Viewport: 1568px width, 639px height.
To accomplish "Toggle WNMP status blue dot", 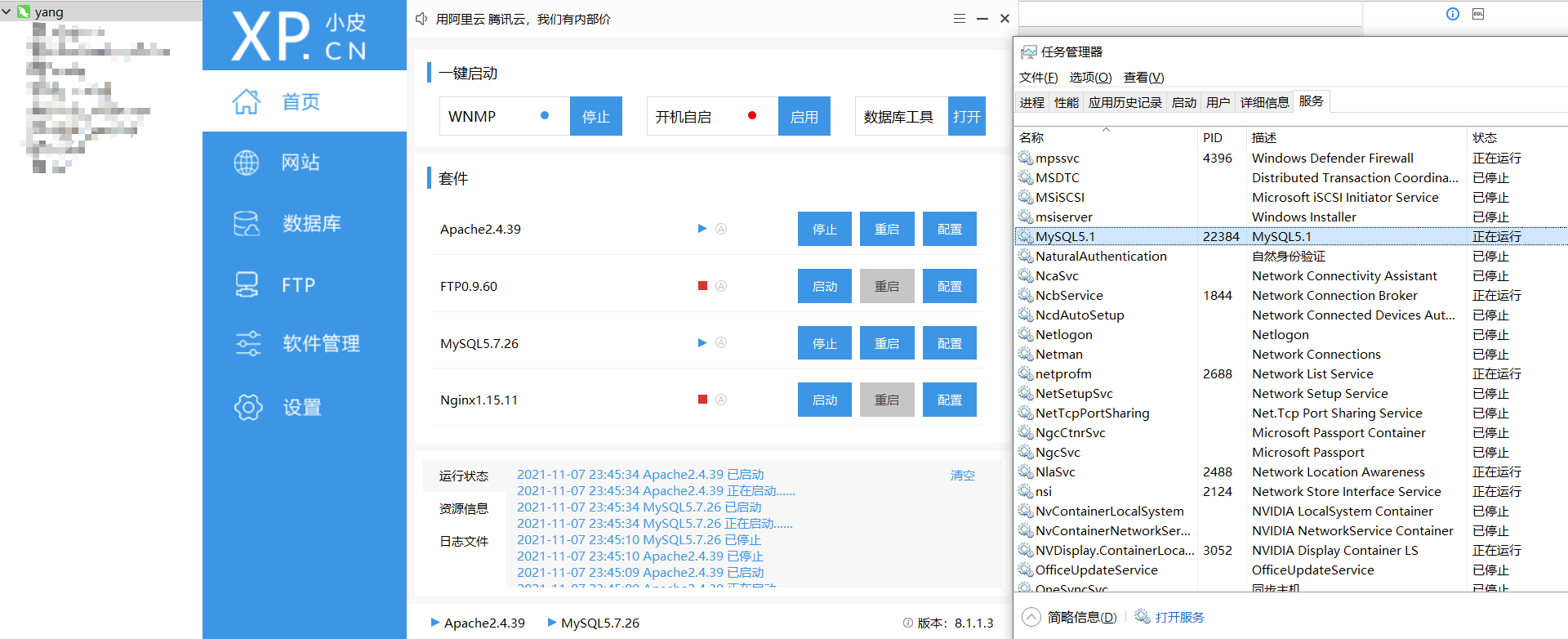I will [545, 116].
